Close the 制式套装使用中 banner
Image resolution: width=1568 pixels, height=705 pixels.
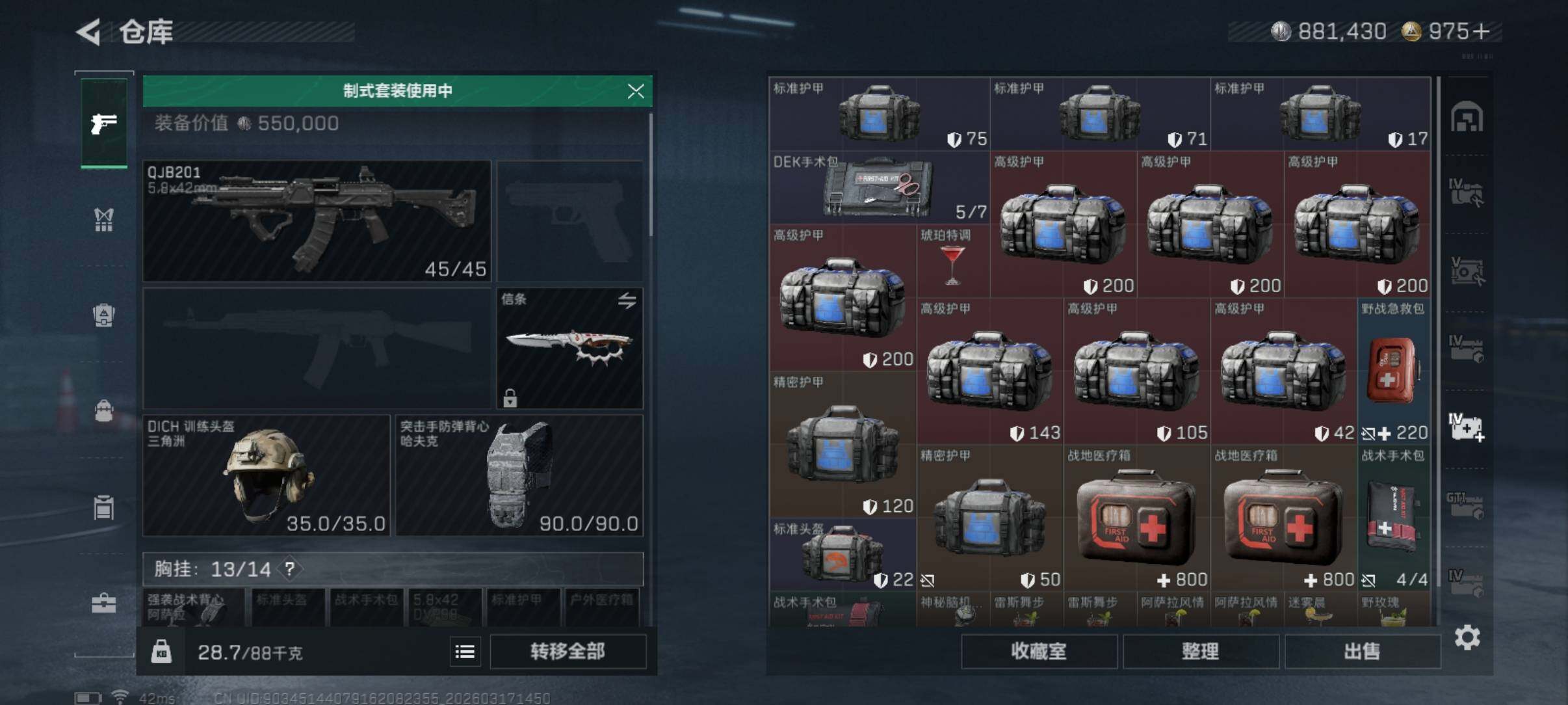pyautogui.click(x=636, y=91)
